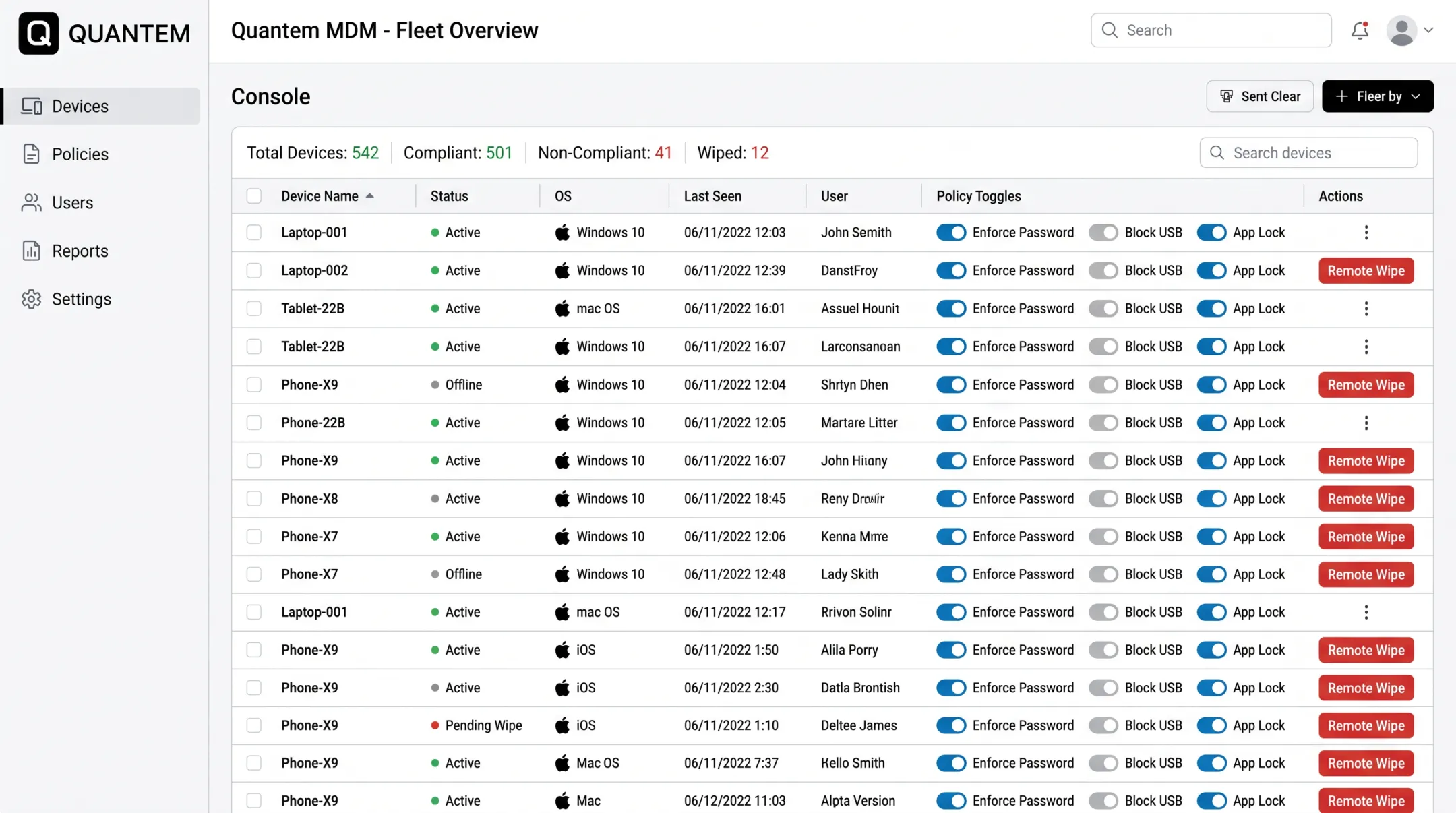Click Apple OS icon in Alpta Version row
Viewport: 1456px width, 813px height.
tap(562, 801)
